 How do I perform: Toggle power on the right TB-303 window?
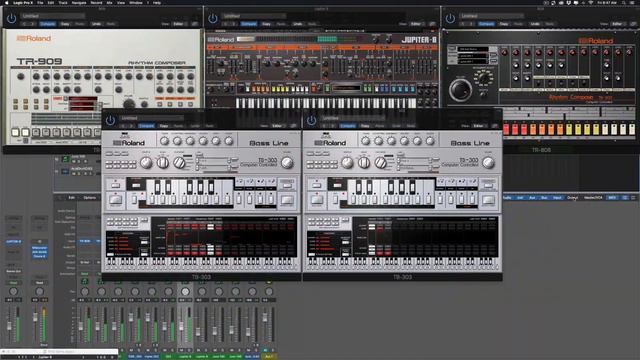pos(311,120)
